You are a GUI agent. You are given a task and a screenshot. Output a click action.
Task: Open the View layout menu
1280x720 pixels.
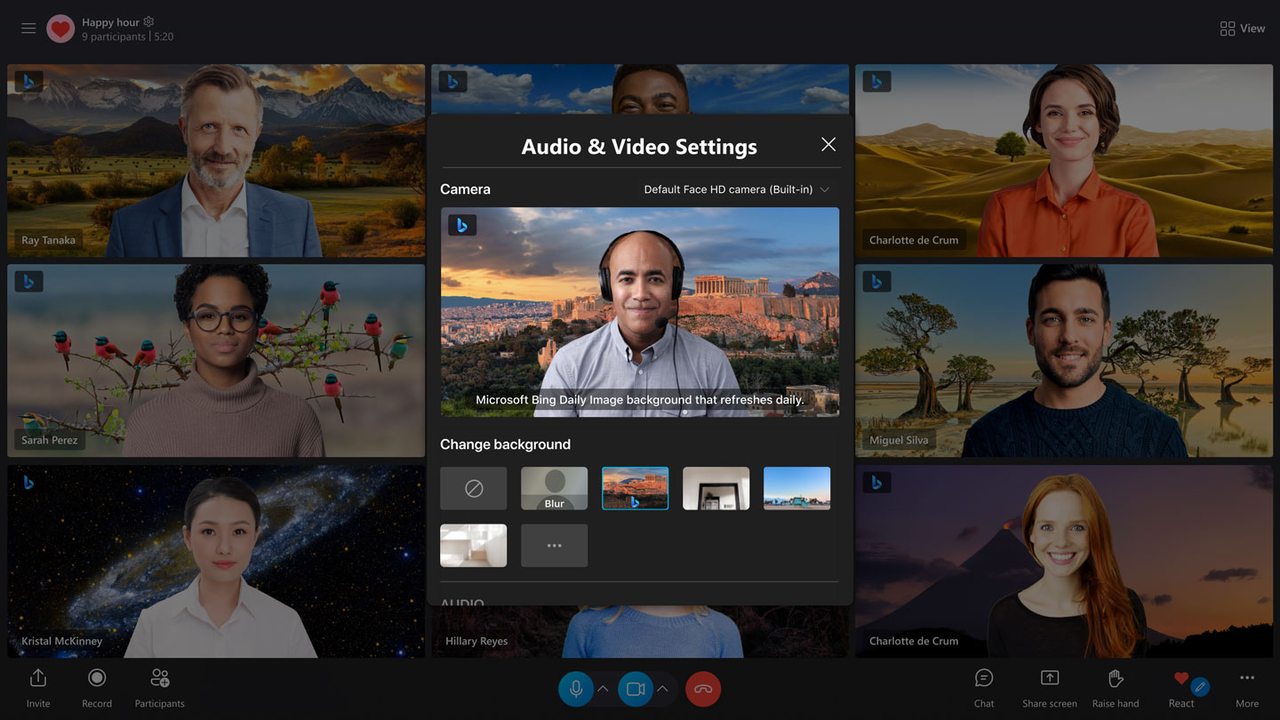coord(1242,29)
